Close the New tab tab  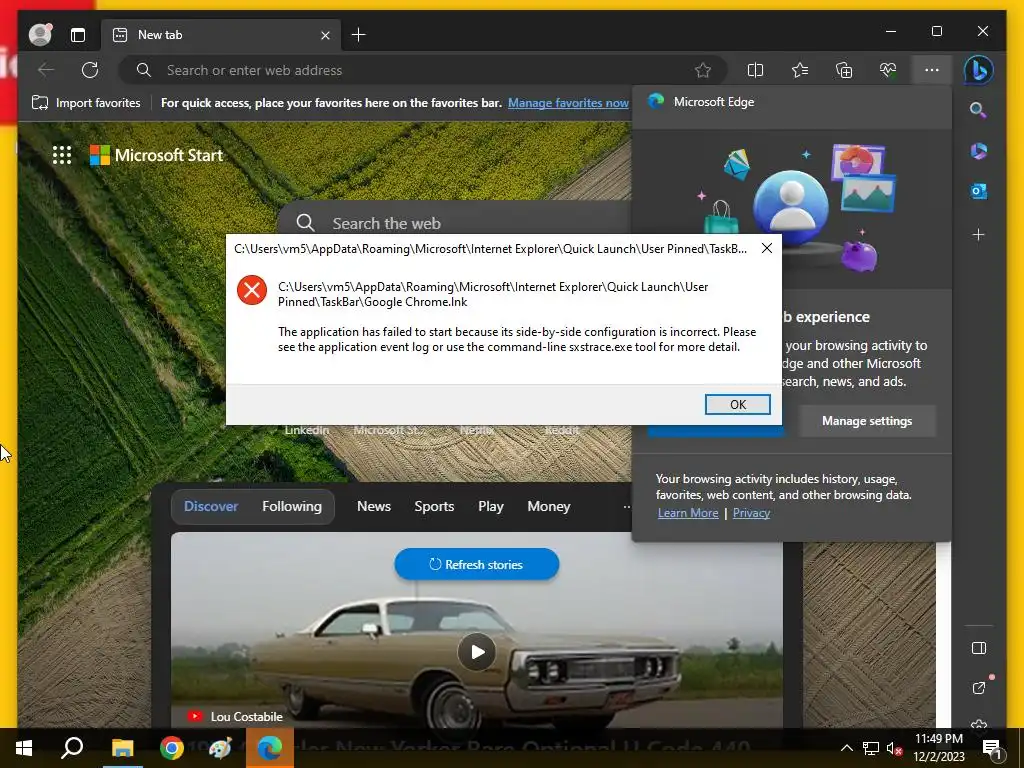[325, 35]
